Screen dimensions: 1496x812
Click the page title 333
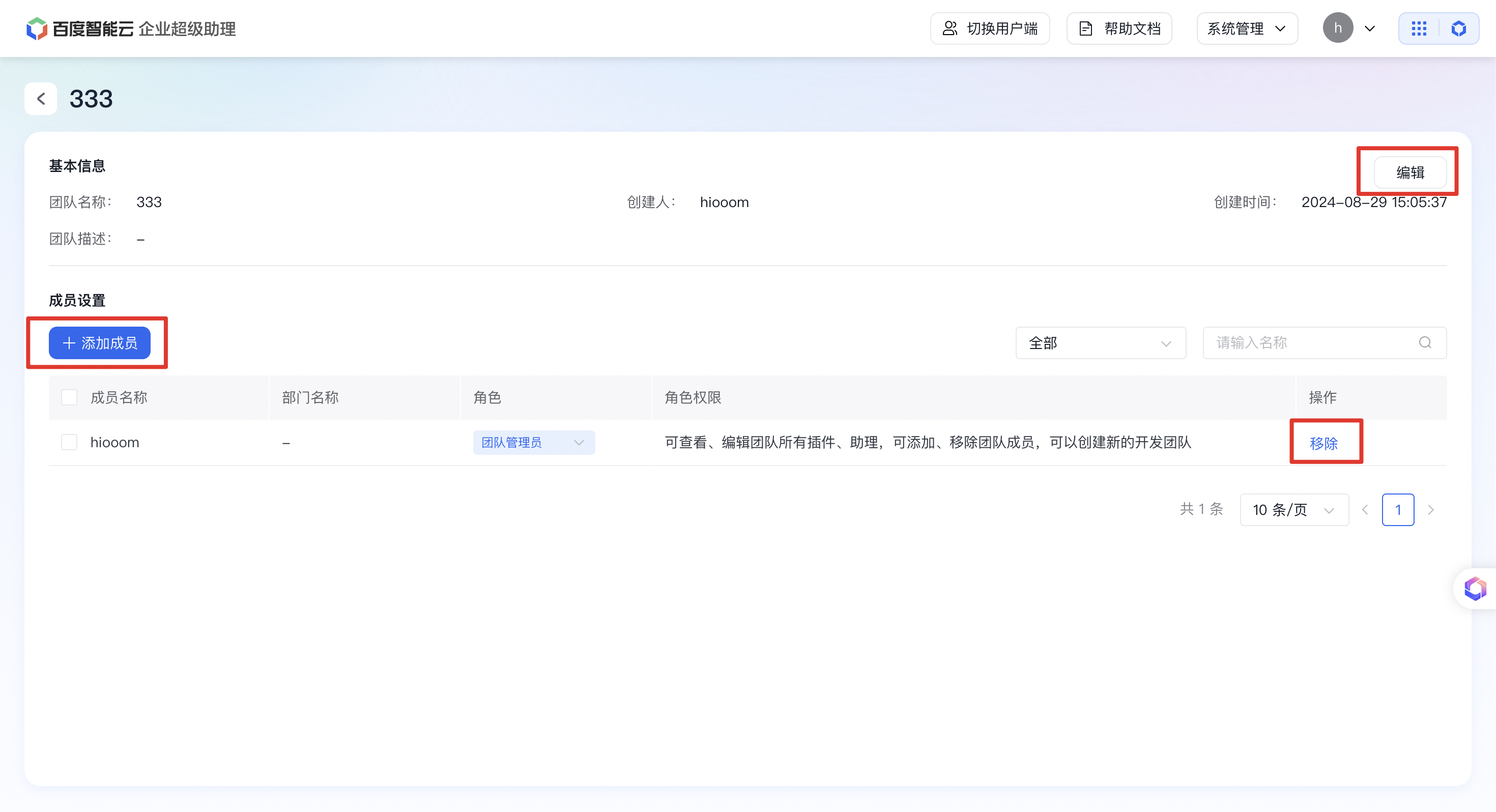pyautogui.click(x=91, y=99)
